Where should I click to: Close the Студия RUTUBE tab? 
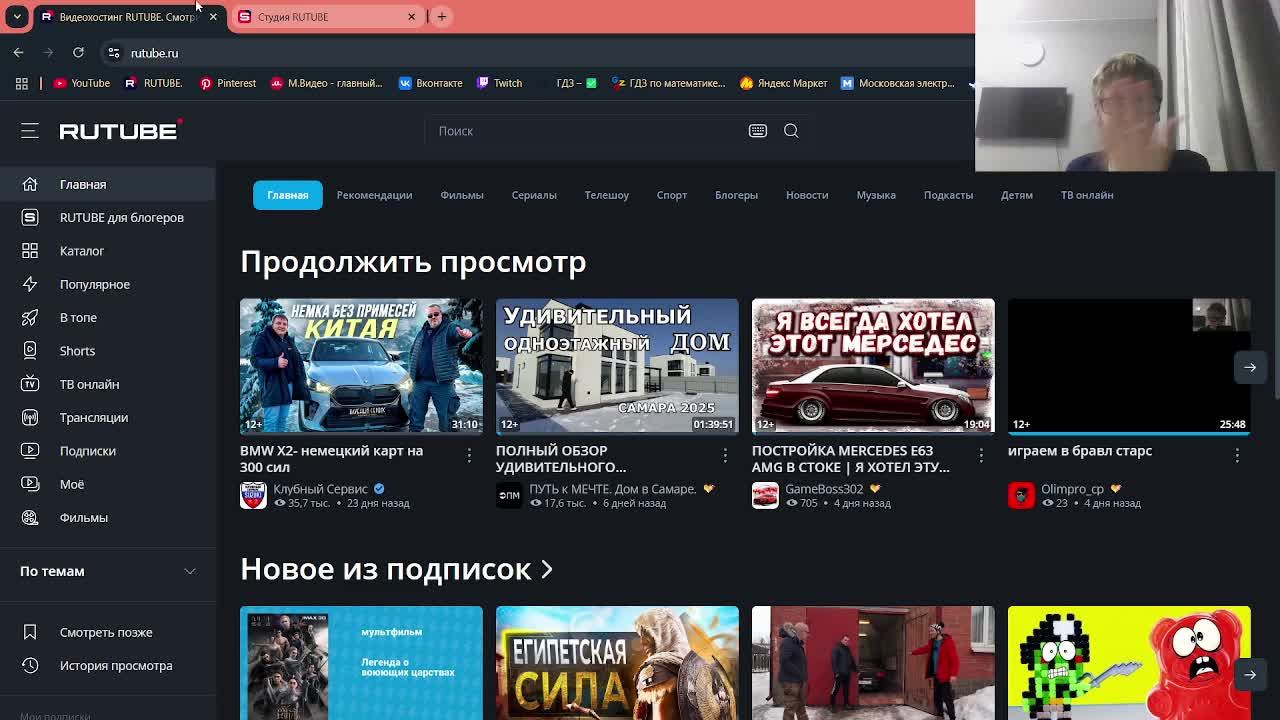pyautogui.click(x=411, y=17)
